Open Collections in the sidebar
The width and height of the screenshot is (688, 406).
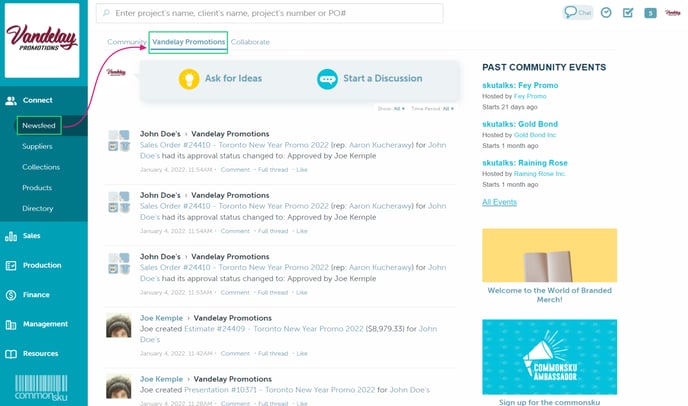(x=41, y=167)
